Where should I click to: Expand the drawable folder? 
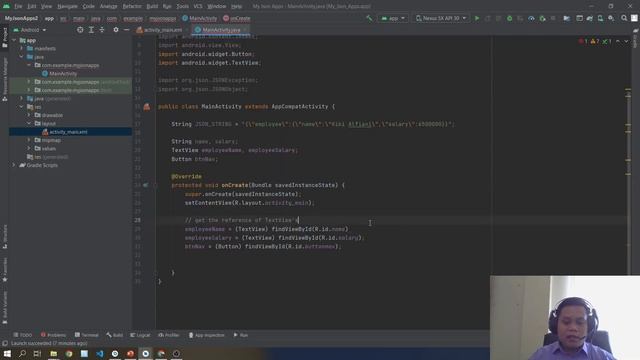point(29,115)
